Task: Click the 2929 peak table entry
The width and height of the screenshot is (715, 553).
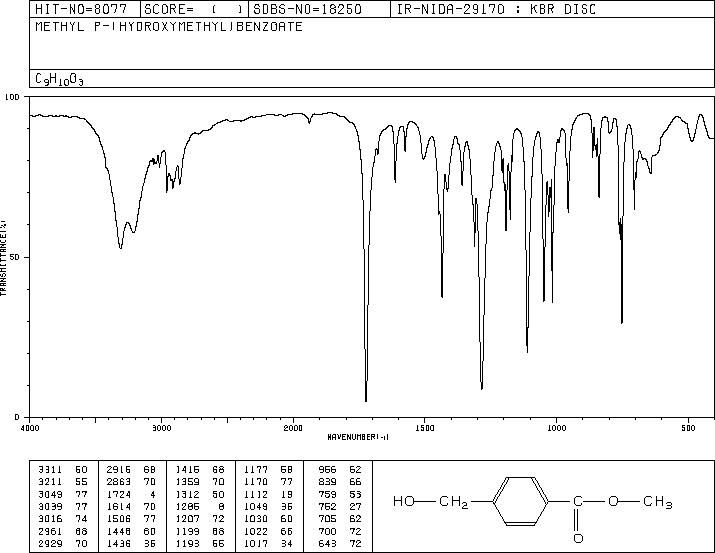Action: point(50,544)
